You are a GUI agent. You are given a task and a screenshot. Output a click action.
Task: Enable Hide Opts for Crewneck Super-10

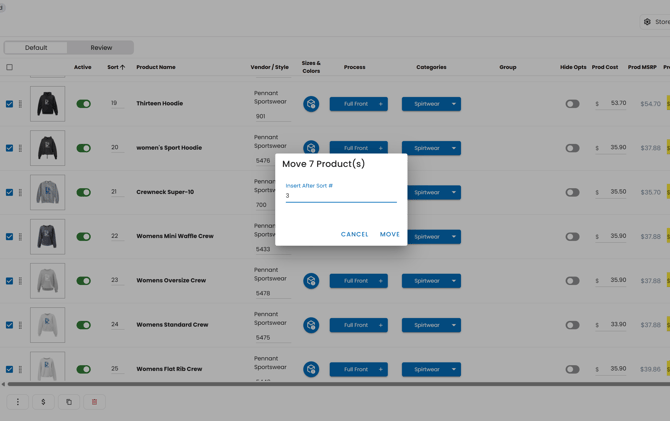pyautogui.click(x=572, y=192)
